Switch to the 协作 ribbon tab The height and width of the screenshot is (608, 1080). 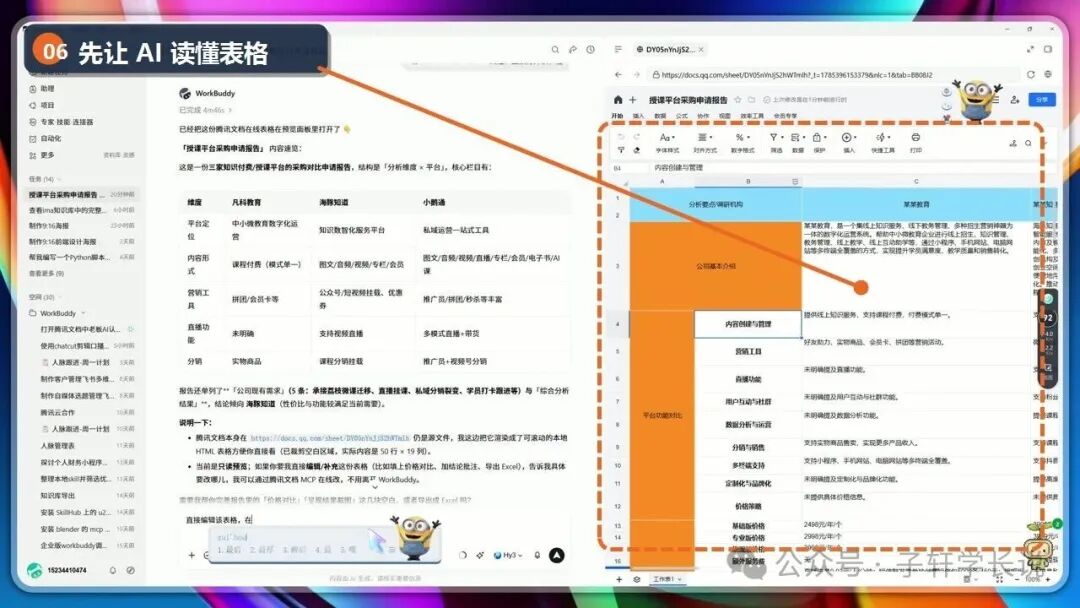(x=703, y=116)
